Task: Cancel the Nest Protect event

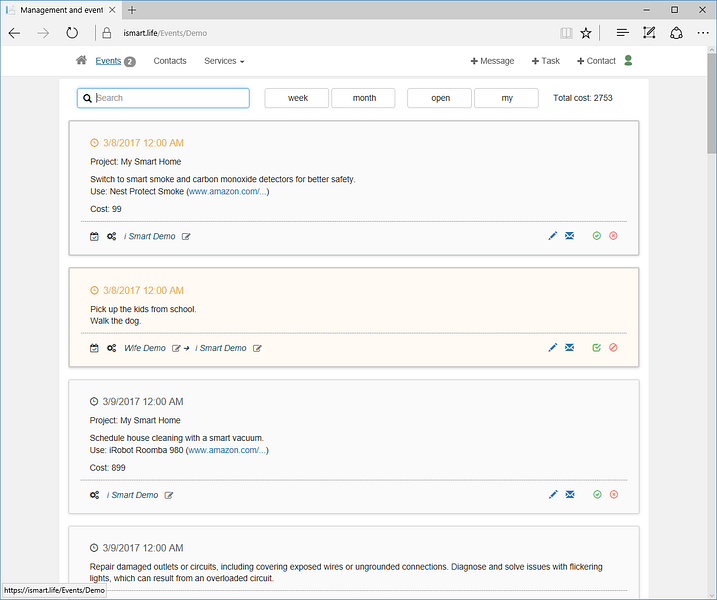Action: [x=613, y=236]
